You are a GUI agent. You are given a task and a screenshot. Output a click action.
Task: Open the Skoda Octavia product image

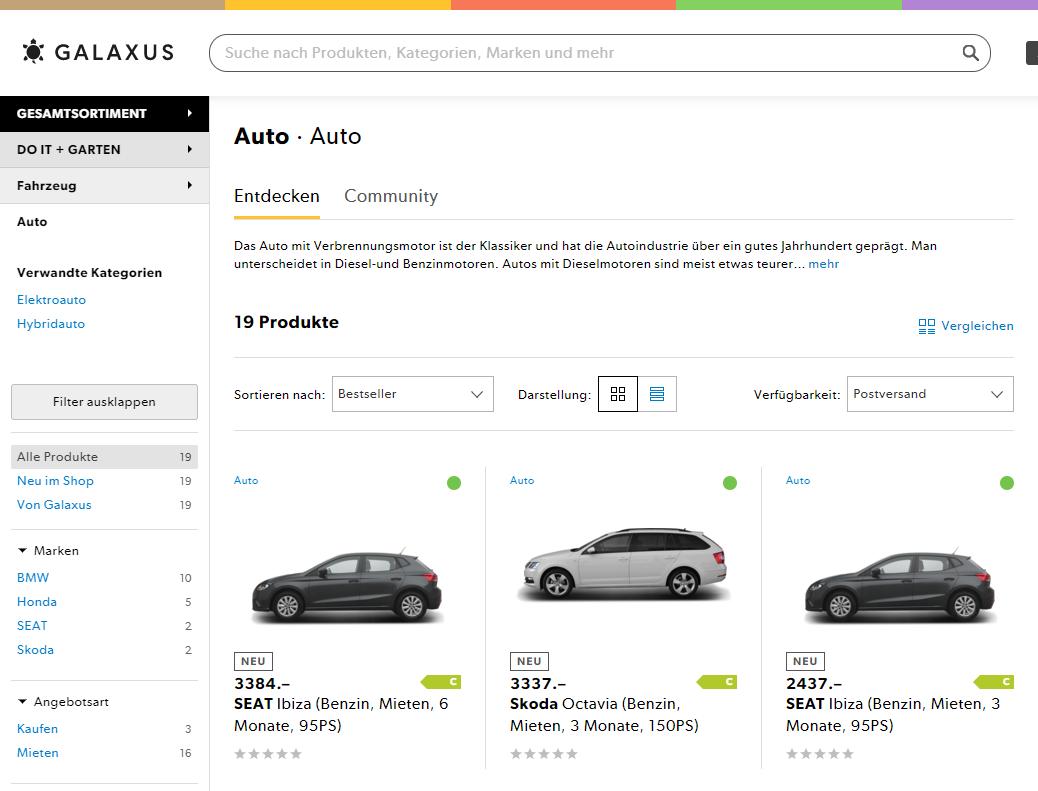(622, 564)
